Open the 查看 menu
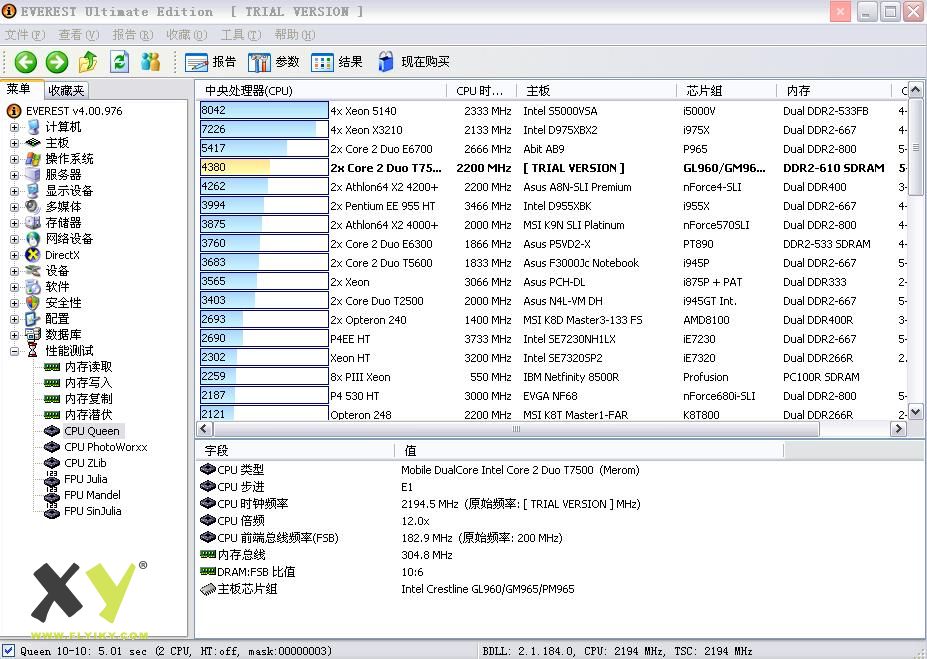This screenshot has width=927, height=659. tap(78, 35)
